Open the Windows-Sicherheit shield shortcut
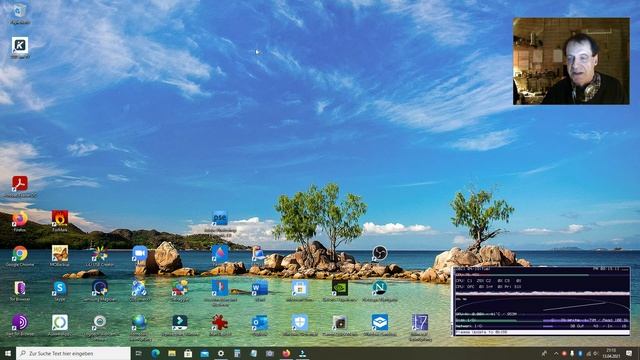The image size is (640, 360). [x=300, y=322]
